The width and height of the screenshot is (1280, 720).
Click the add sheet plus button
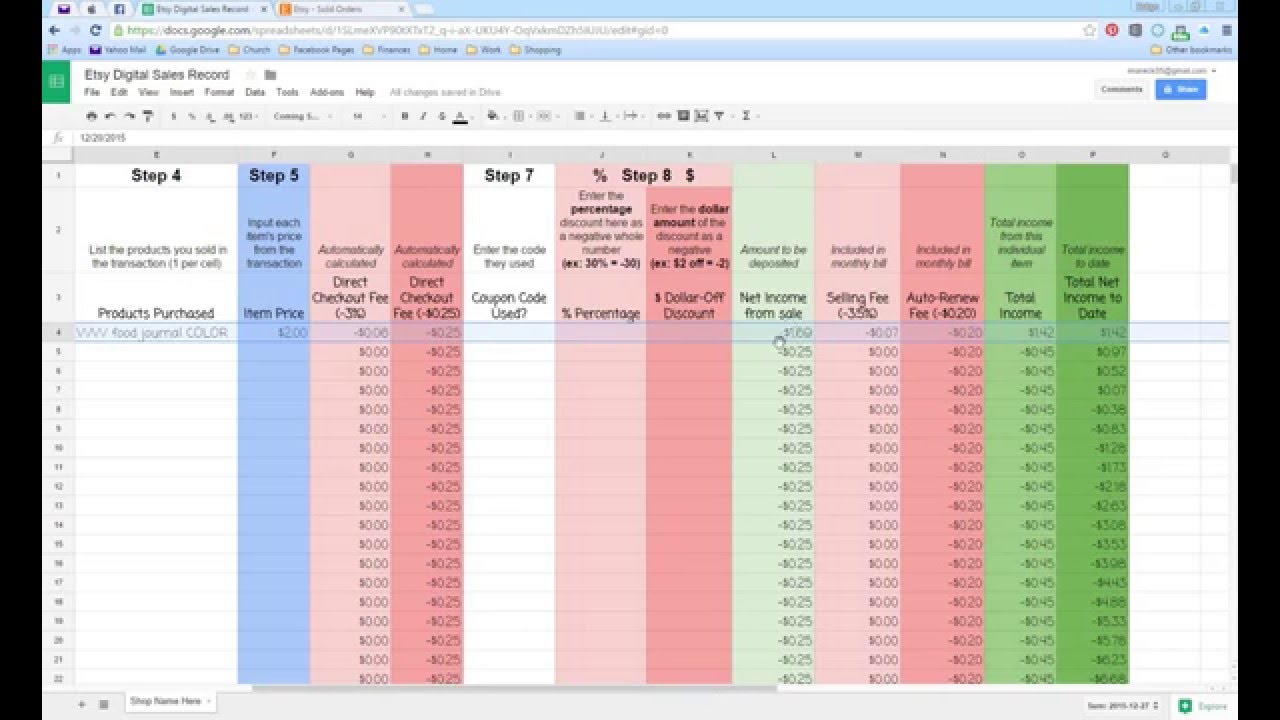[82, 704]
